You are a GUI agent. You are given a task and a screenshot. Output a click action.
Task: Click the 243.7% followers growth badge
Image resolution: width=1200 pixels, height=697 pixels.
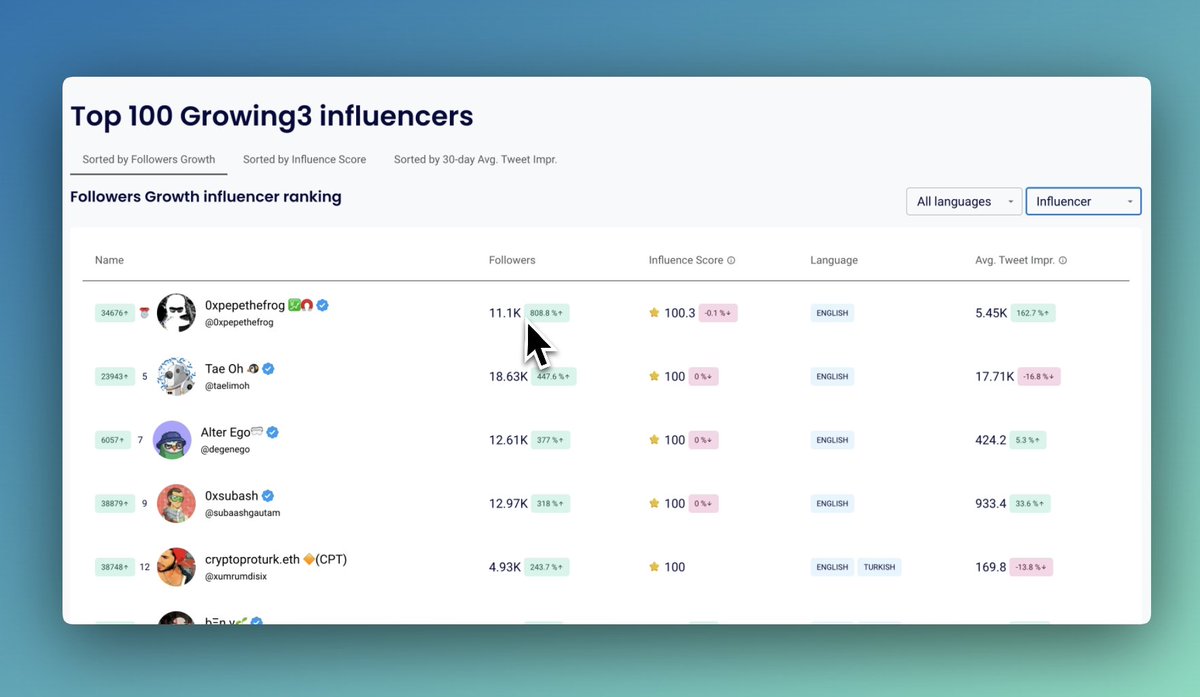(x=546, y=567)
